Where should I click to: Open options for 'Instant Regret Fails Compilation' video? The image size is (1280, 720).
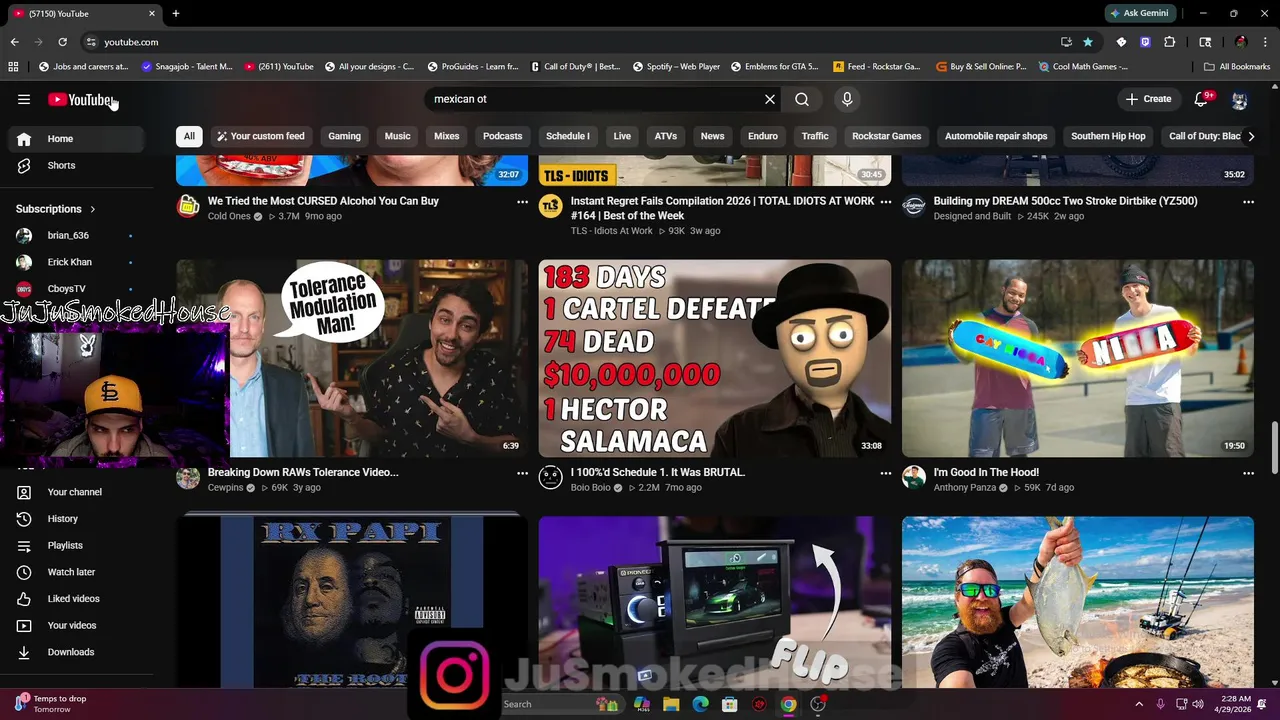click(885, 202)
